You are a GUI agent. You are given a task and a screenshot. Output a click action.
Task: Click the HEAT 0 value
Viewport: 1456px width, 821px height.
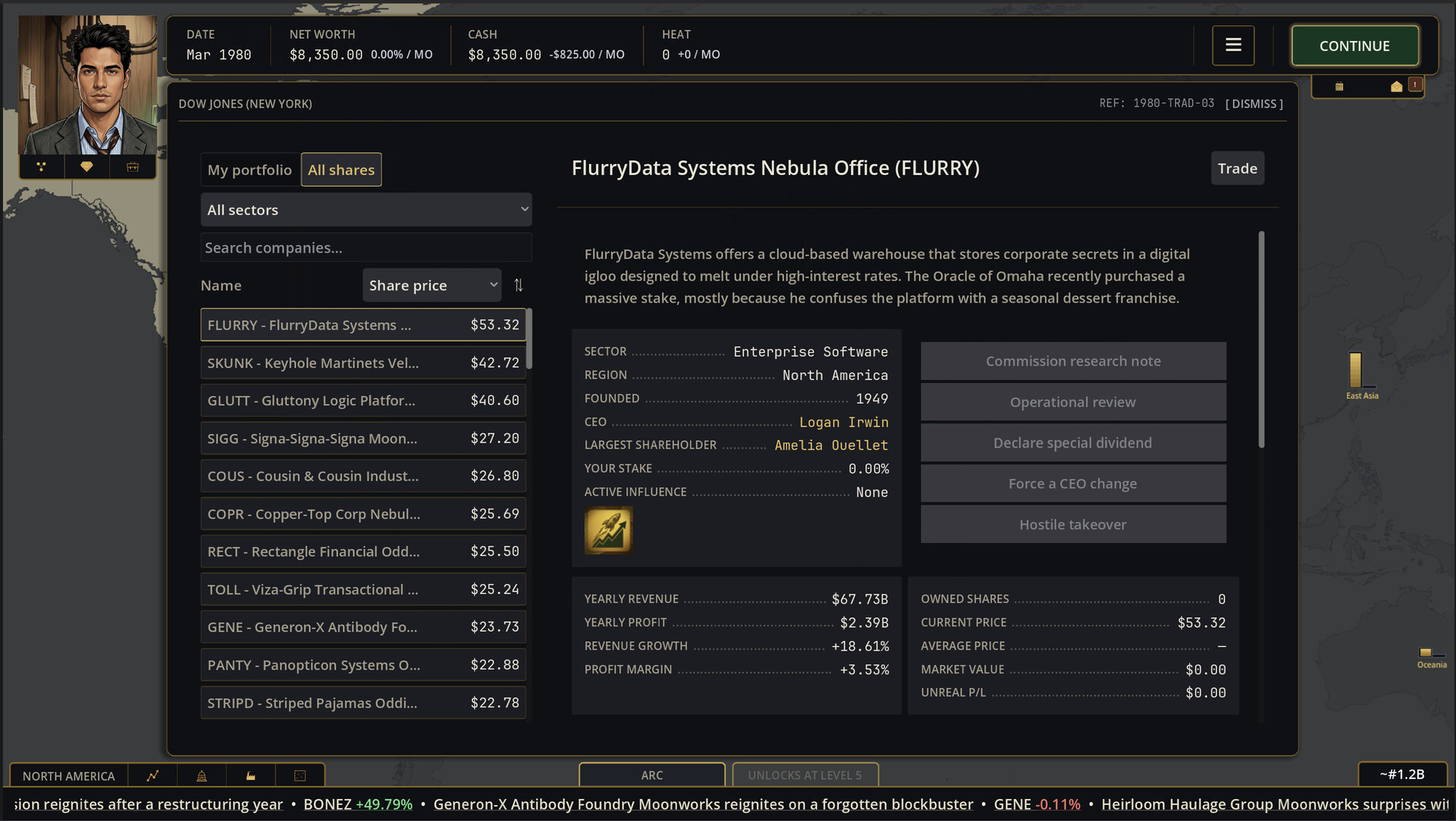[x=666, y=55]
